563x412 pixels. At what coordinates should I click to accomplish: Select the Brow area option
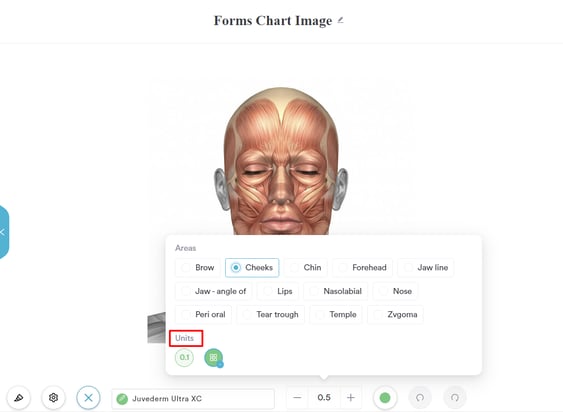(x=197, y=268)
